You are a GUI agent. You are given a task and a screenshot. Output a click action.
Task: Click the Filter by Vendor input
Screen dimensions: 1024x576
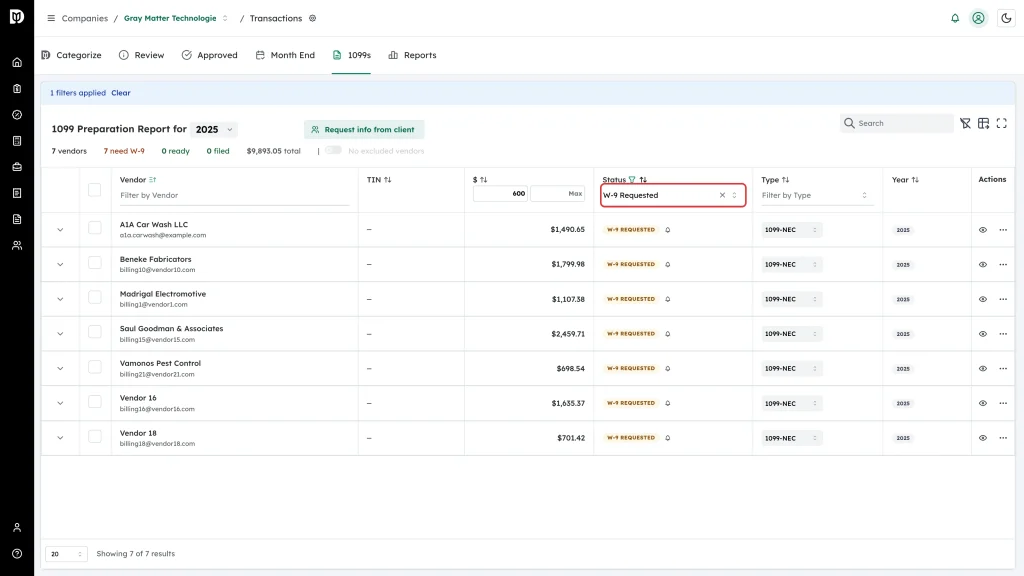(234, 195)
